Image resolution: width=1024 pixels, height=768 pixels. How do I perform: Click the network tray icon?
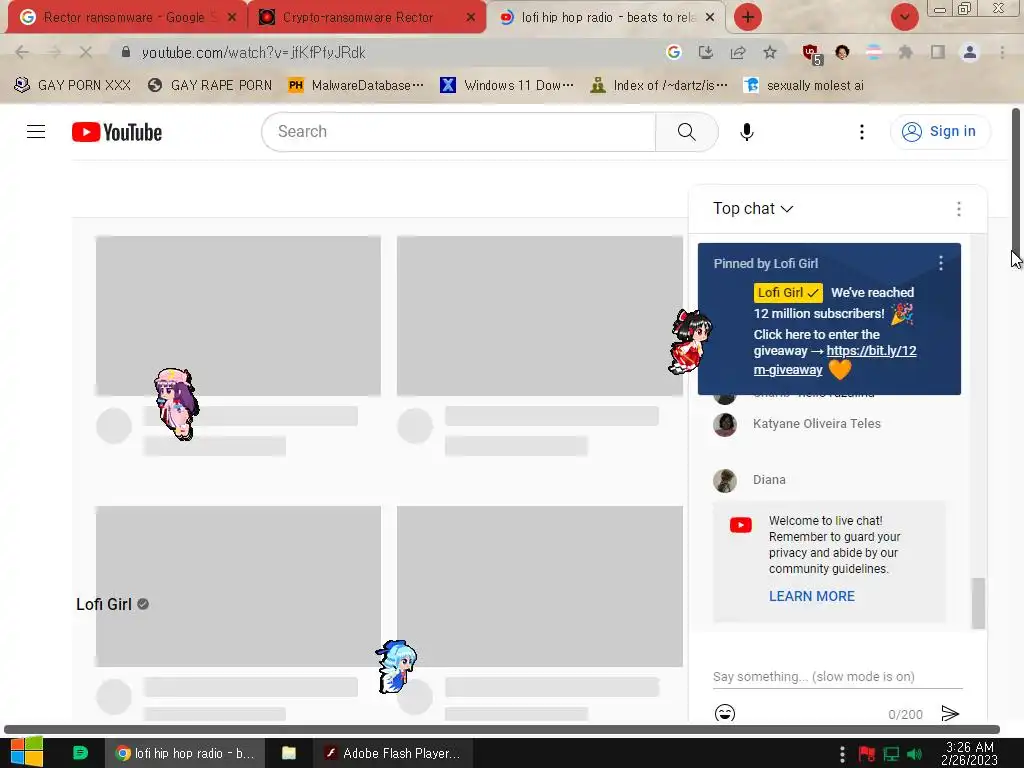click(891, 755)
